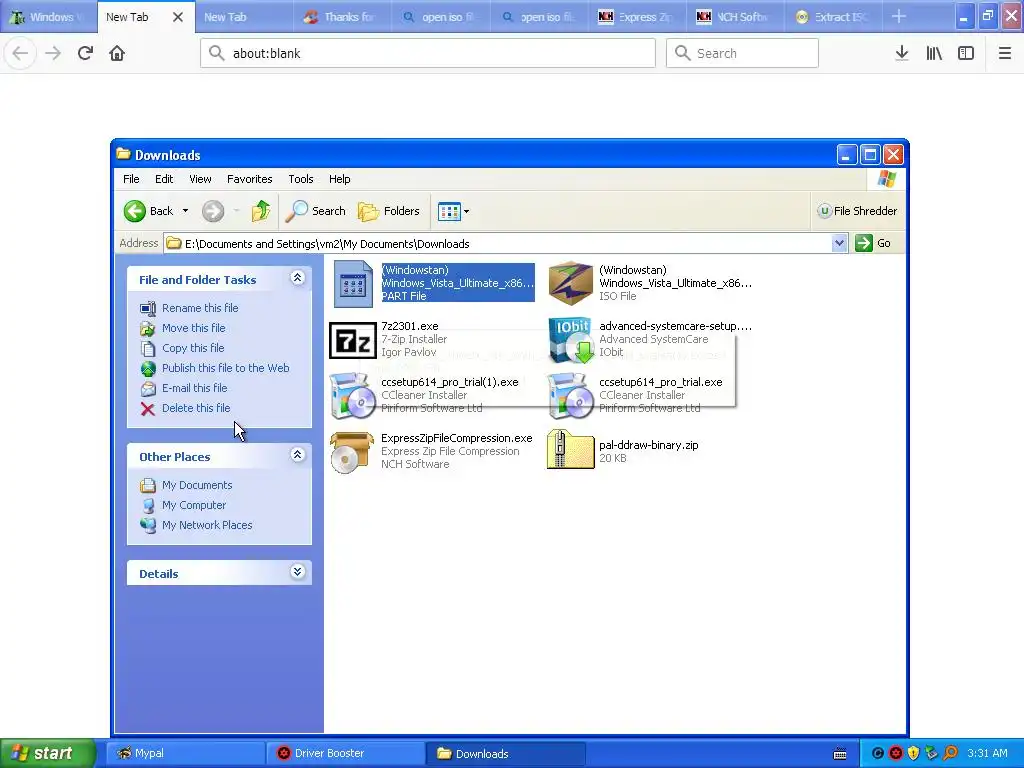Click Delete this file
The width and height of the screenshot is (1024, 768).
click(196, 408)
